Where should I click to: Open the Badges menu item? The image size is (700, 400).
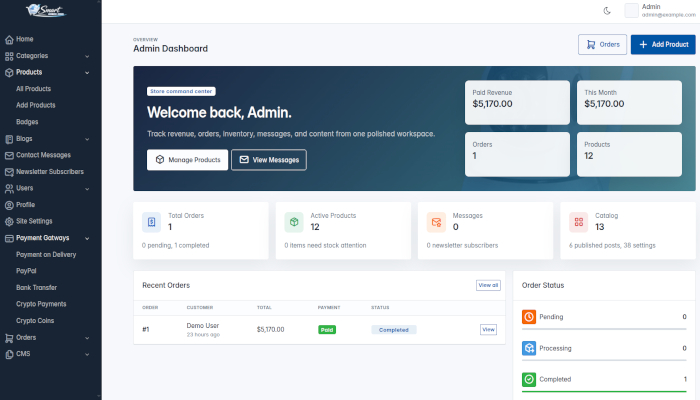[27, 122]
